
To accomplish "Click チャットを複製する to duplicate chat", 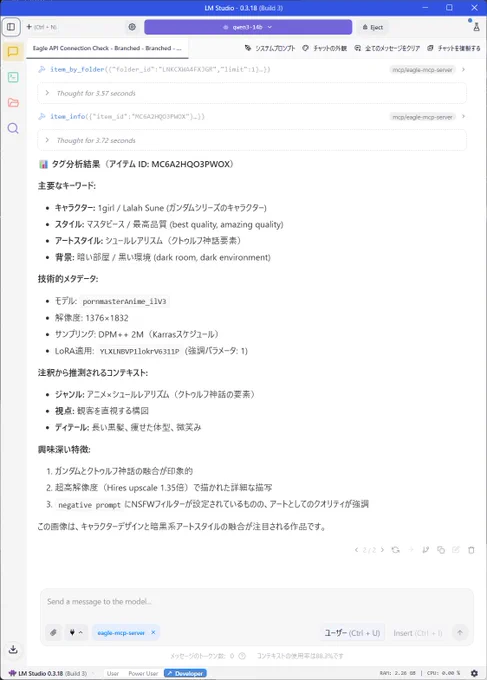I will (454, 48).
